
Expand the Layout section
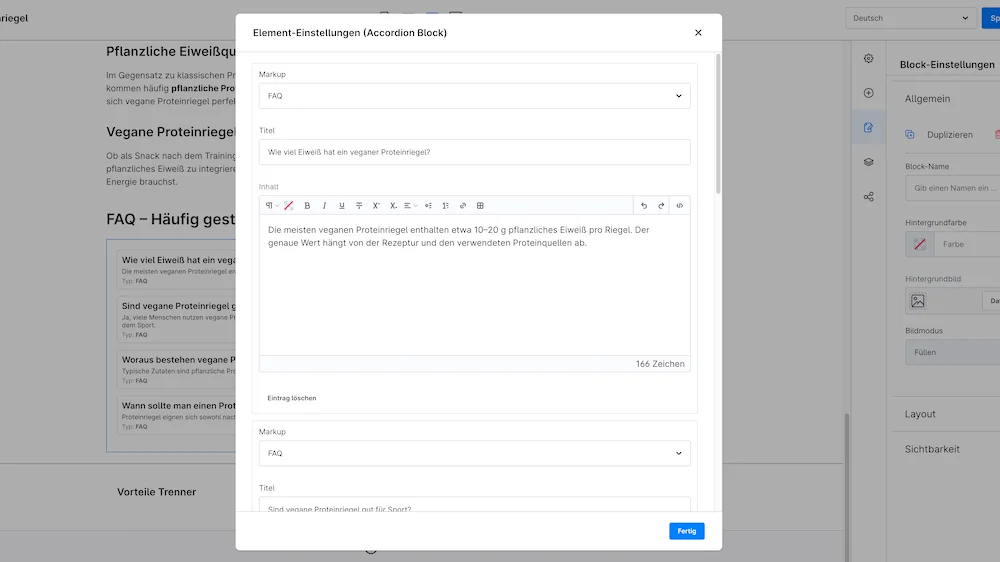coord(920,414)
